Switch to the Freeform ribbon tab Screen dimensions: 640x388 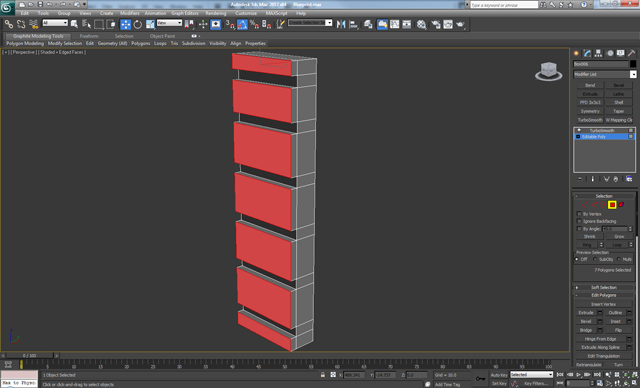point(89,36)
